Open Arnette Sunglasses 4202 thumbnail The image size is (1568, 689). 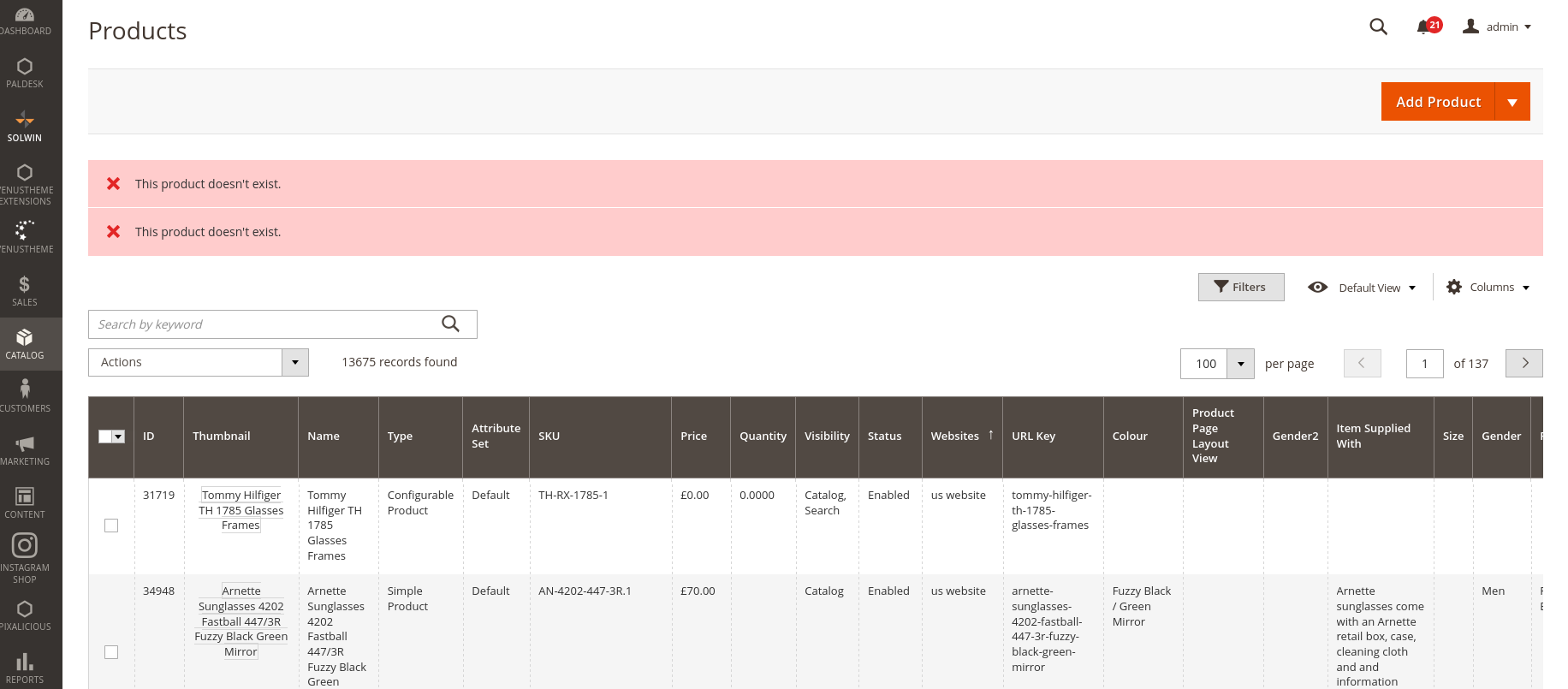point(241,621)
